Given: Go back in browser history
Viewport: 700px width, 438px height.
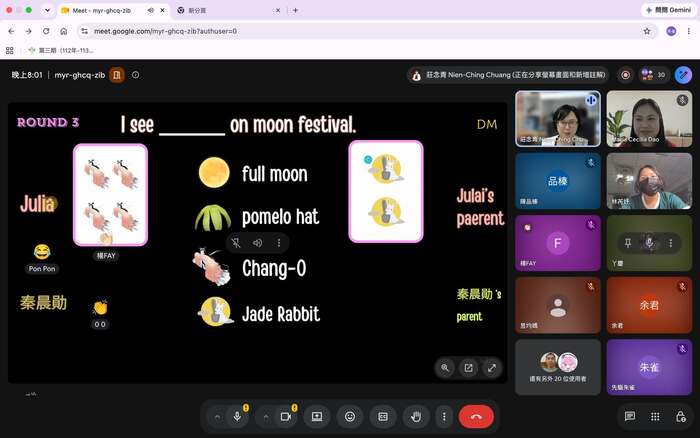Looking at the screenshot, I should [x=11, y=31].
